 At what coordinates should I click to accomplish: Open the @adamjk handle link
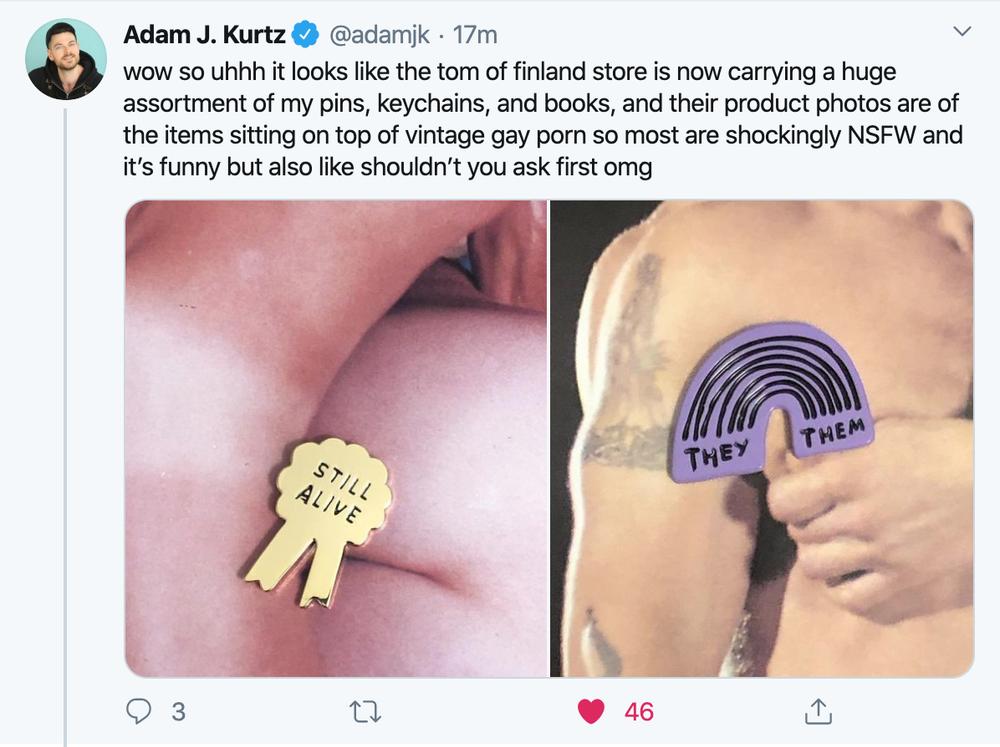click(379, 34)
